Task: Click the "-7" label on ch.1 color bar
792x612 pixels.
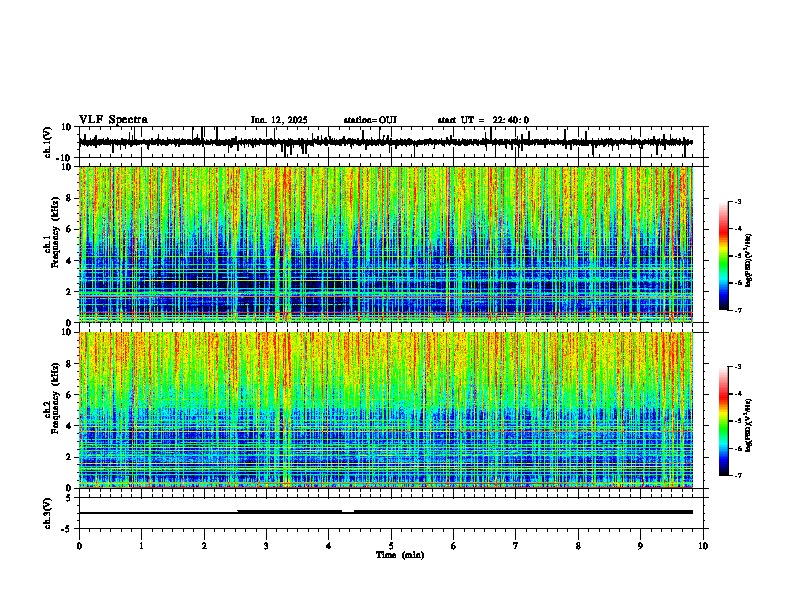Action: click(738, 310)
